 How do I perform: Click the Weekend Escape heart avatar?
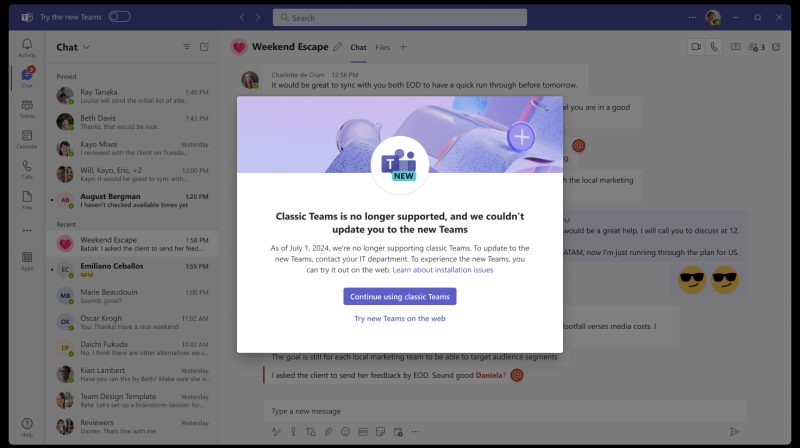coord(239,47)
